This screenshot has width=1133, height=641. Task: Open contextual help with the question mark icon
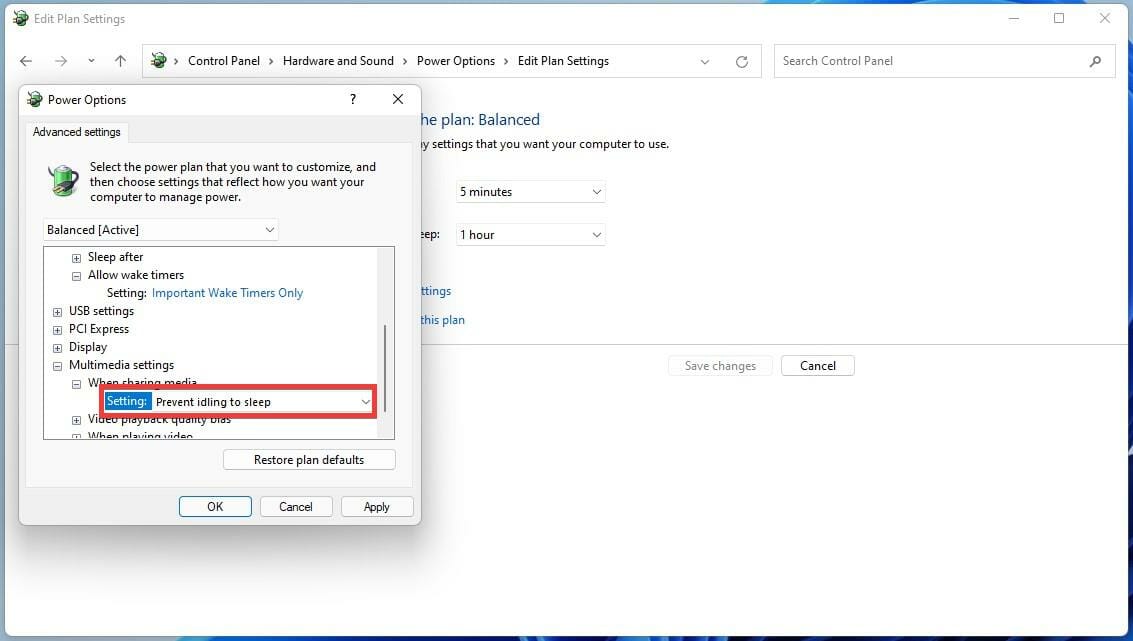(352, 99)
